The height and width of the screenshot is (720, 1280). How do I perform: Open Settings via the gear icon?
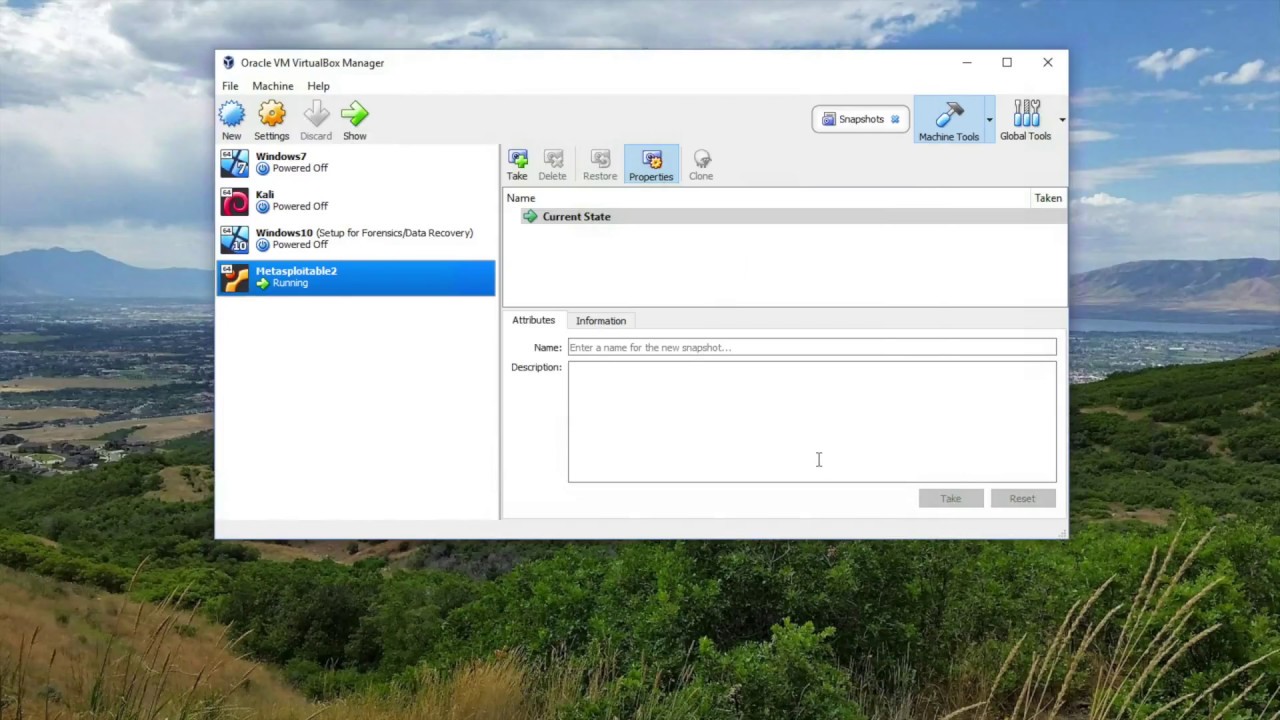[271, 114]
